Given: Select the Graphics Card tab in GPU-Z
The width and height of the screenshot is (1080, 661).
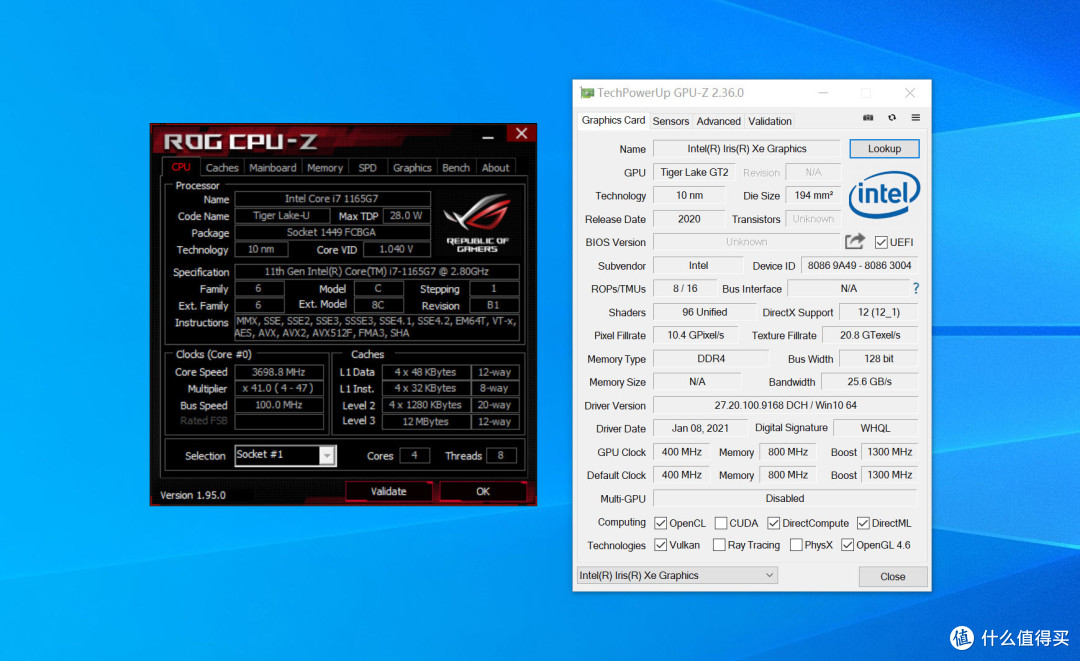Looking at the screenshot, I should click(x=613, y=120).
